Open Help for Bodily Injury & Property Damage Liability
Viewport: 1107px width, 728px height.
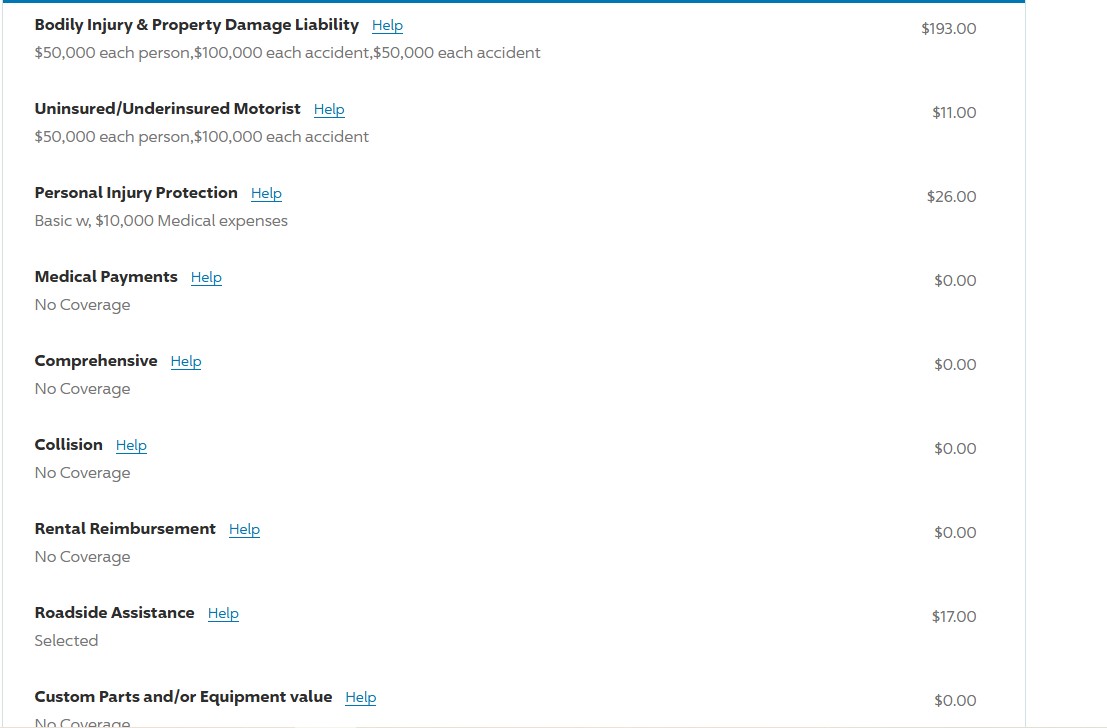tap(387, 25)
